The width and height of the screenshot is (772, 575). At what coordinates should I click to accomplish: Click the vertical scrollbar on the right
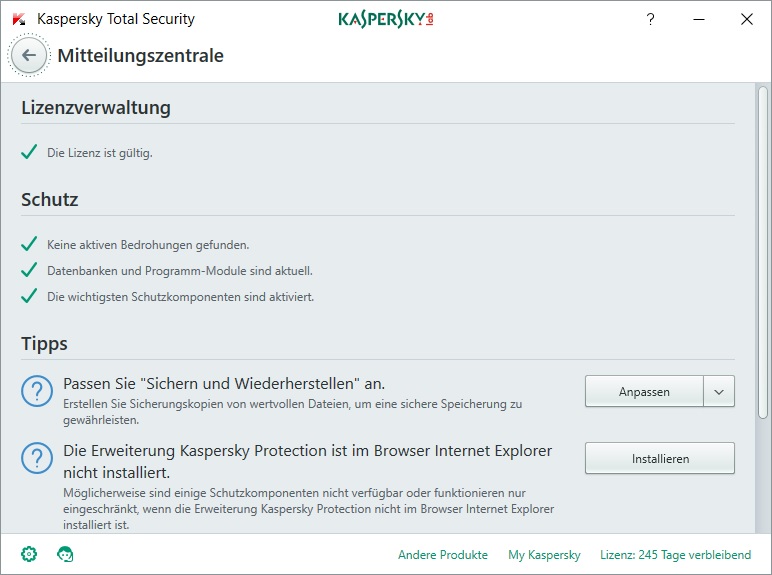click(763, 250)
